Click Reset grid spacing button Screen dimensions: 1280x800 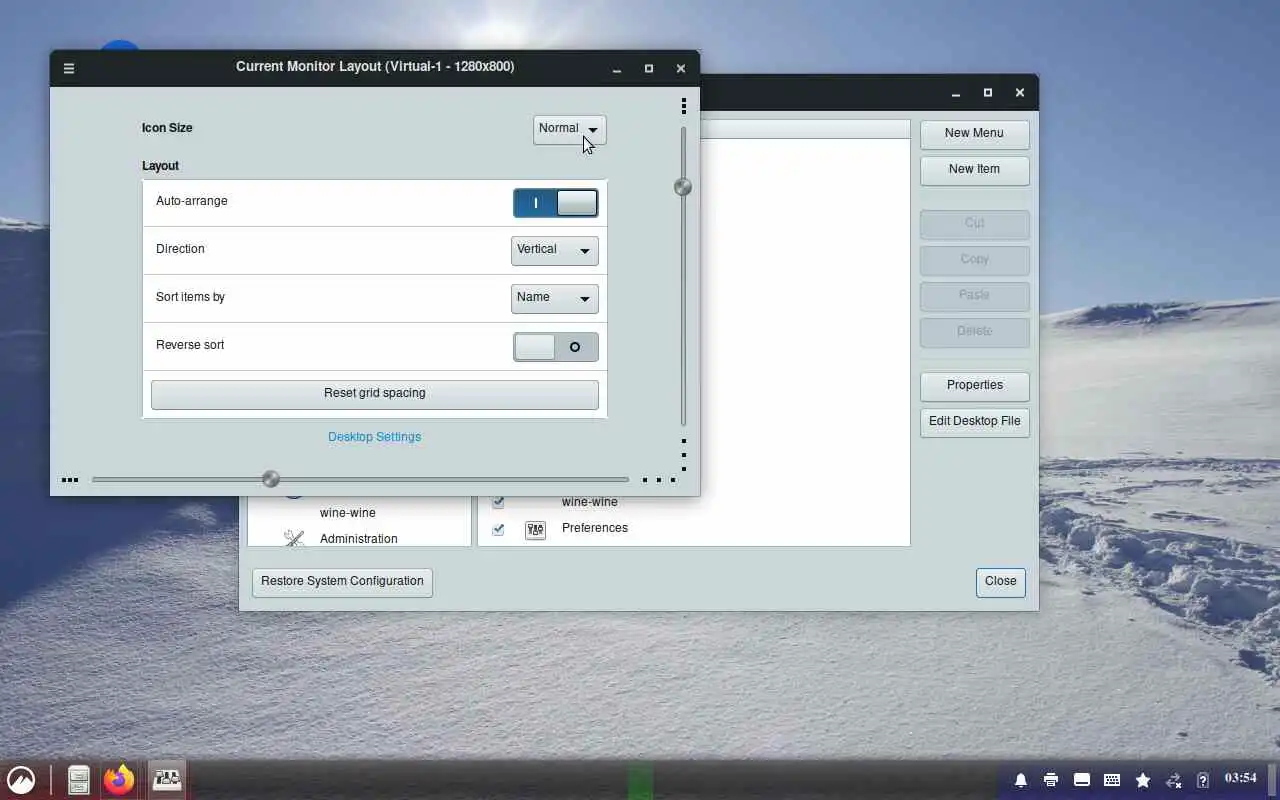point(375,394)
